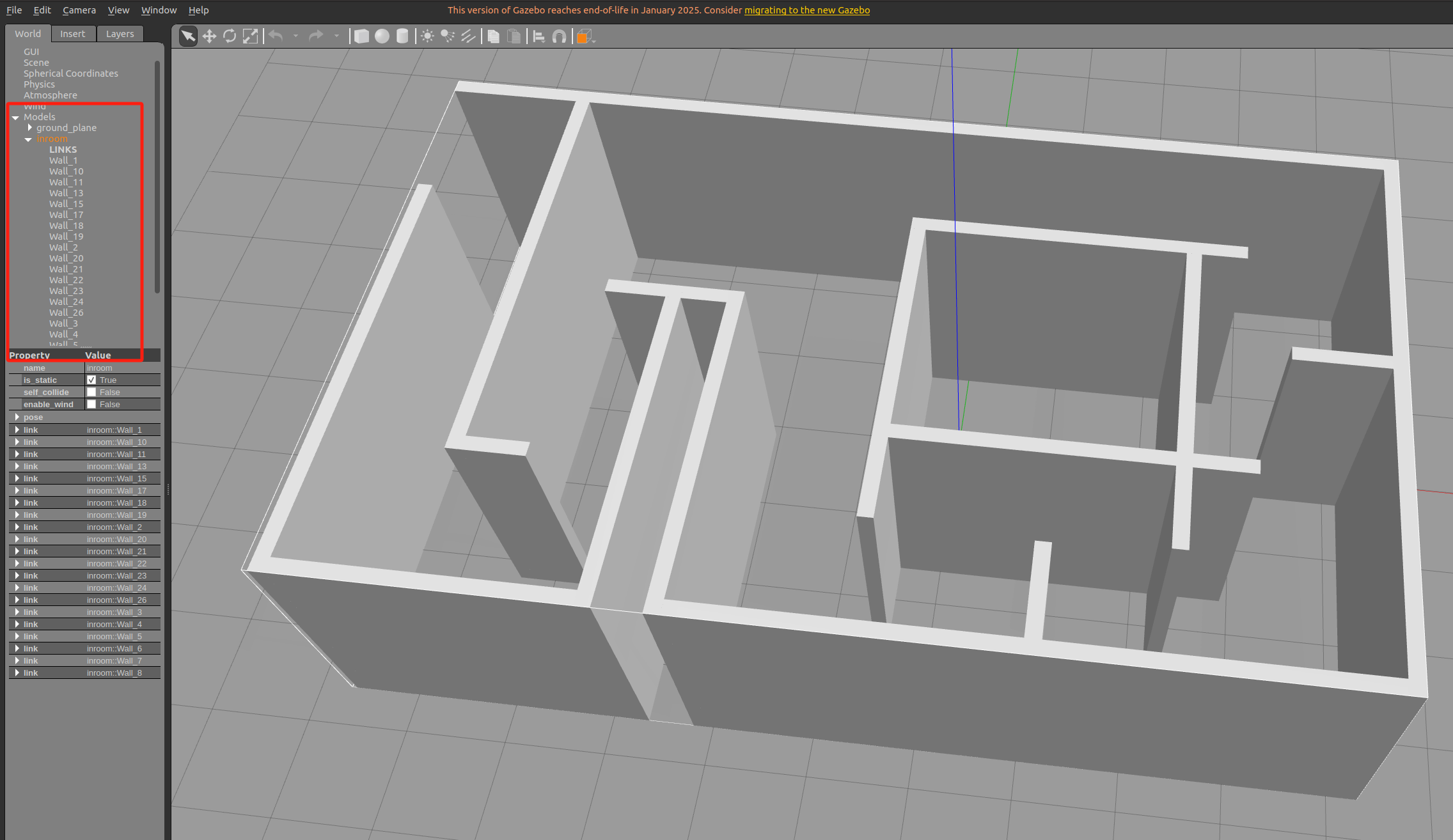Image resolution: width=1453 pixels, height=840 pixels.
Task: Expand the inroom::Wall_1 link row
Action: pyautogui.click(x=17, y=430)
